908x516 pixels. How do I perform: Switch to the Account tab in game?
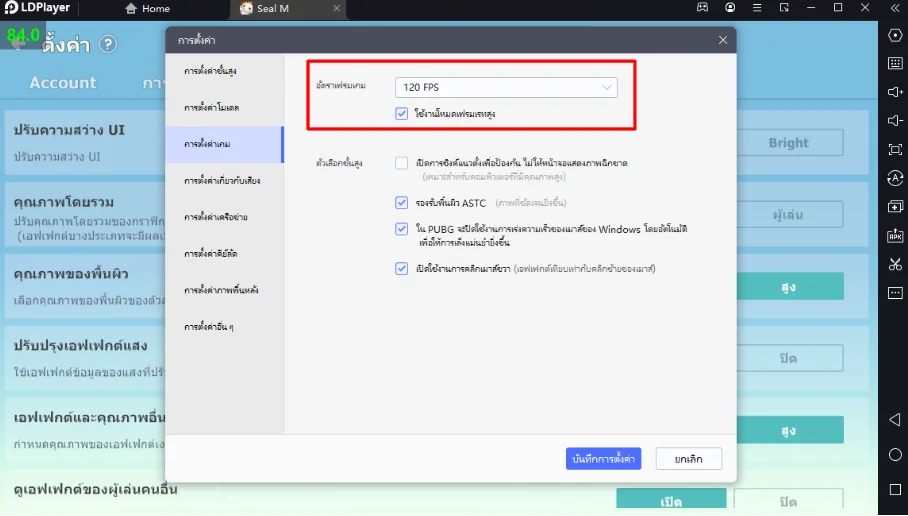coord(63,83)
